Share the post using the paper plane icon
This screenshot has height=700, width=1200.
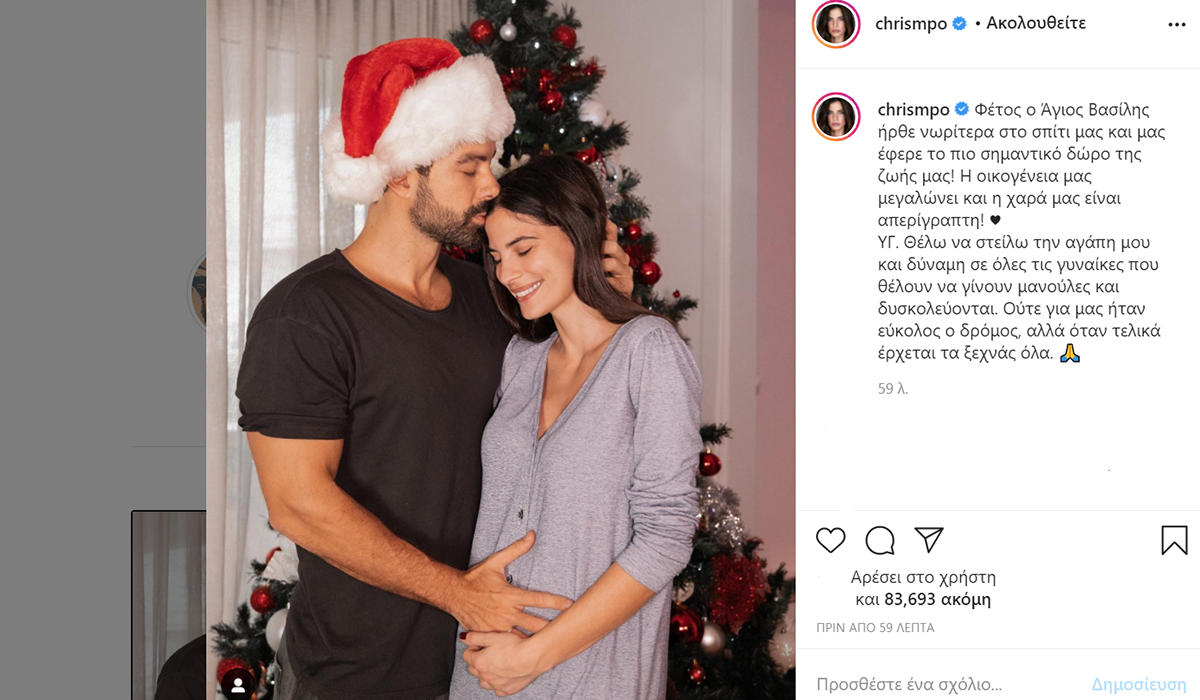click(929, 540)
